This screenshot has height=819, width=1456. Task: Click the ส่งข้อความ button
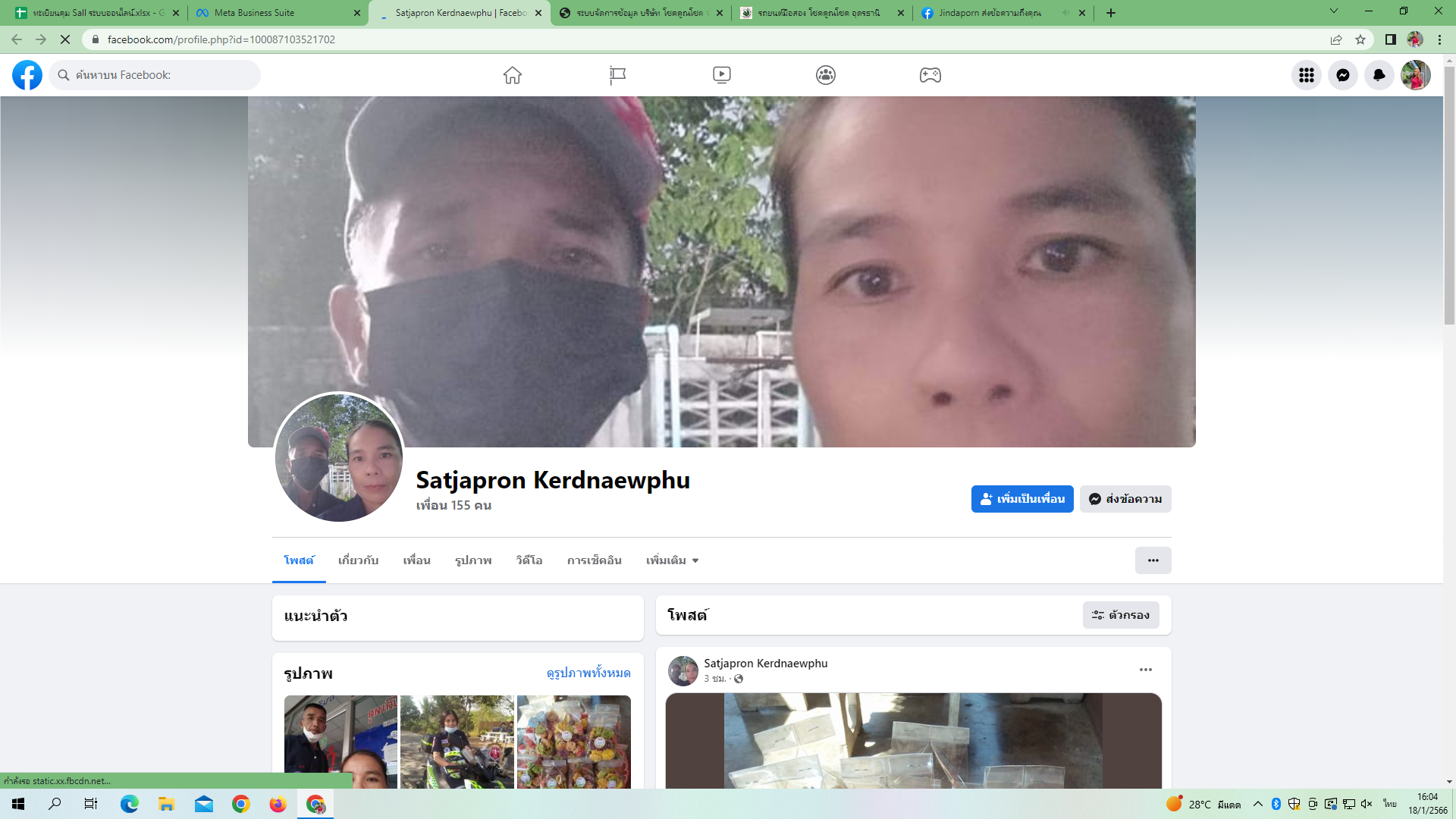[1125, 499]
